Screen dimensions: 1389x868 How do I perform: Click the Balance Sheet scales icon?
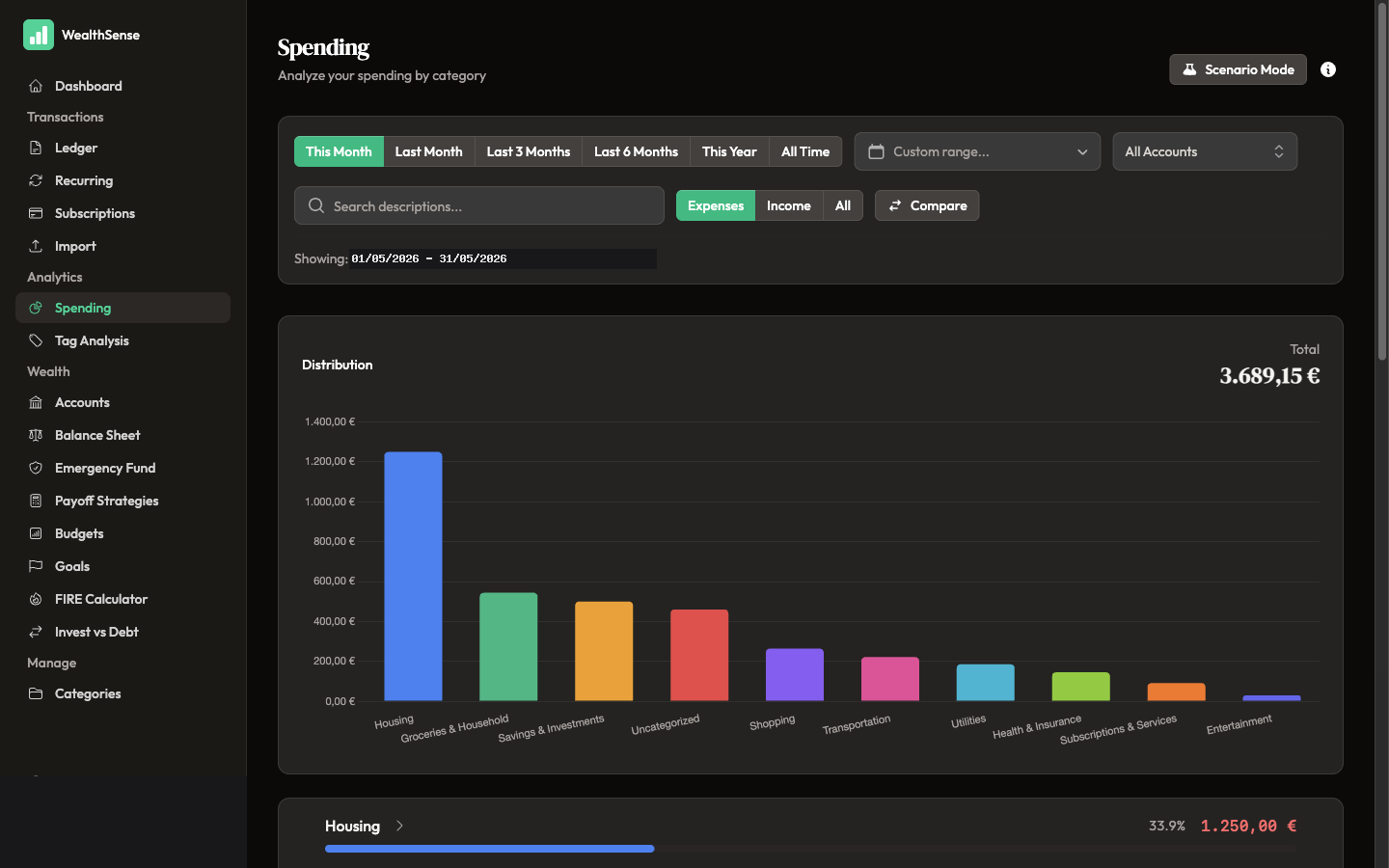pyautogui.click(x=36, y=435)
